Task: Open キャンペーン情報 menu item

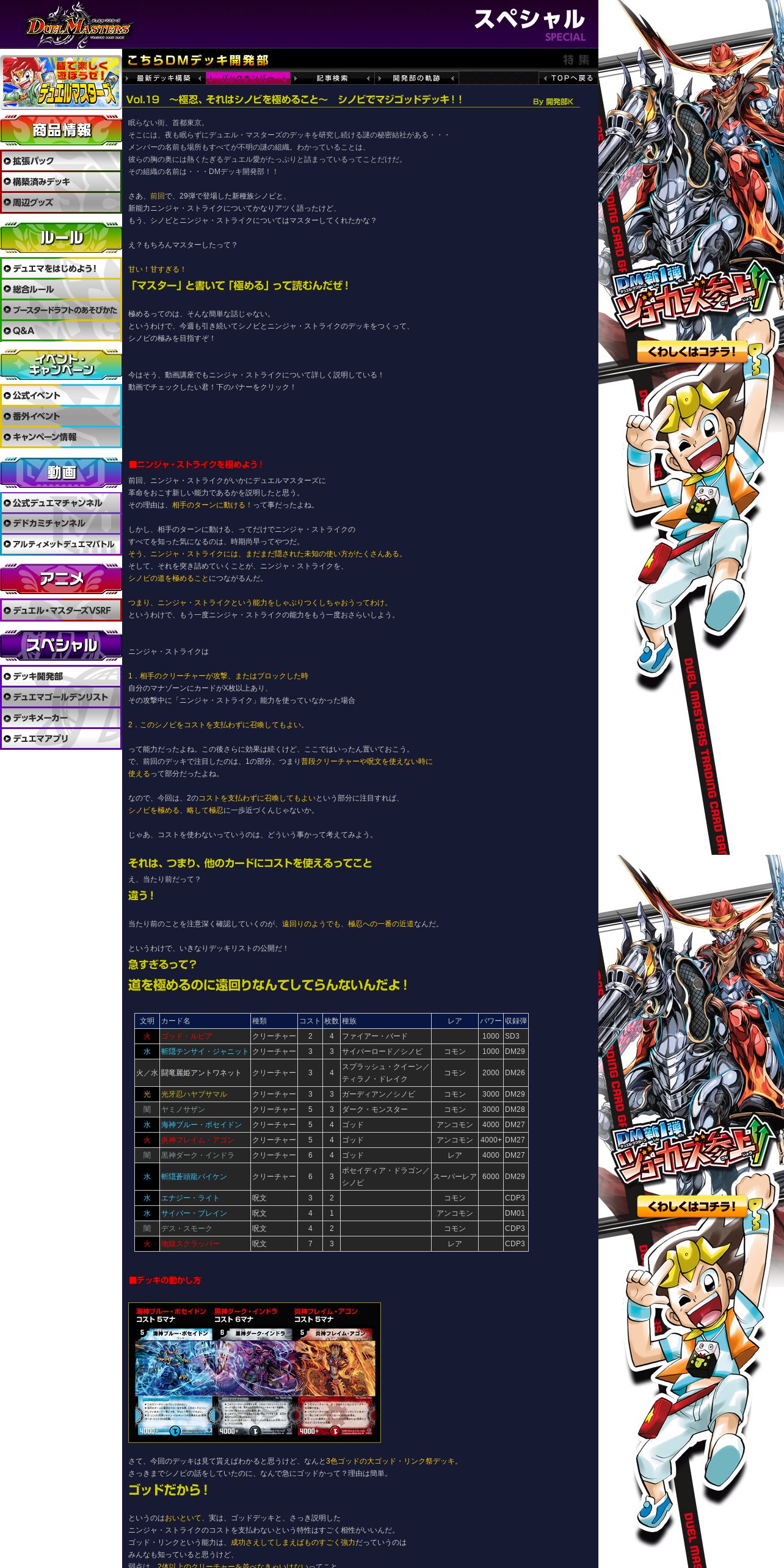Action: 61,437
